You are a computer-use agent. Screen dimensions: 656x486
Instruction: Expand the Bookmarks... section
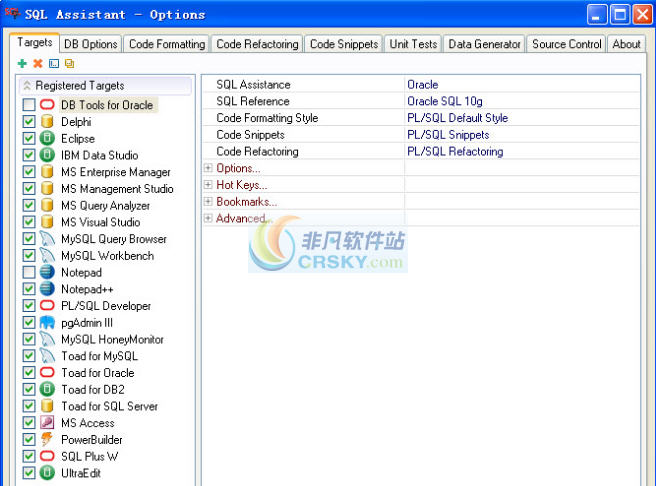click(x=208, y=201)
